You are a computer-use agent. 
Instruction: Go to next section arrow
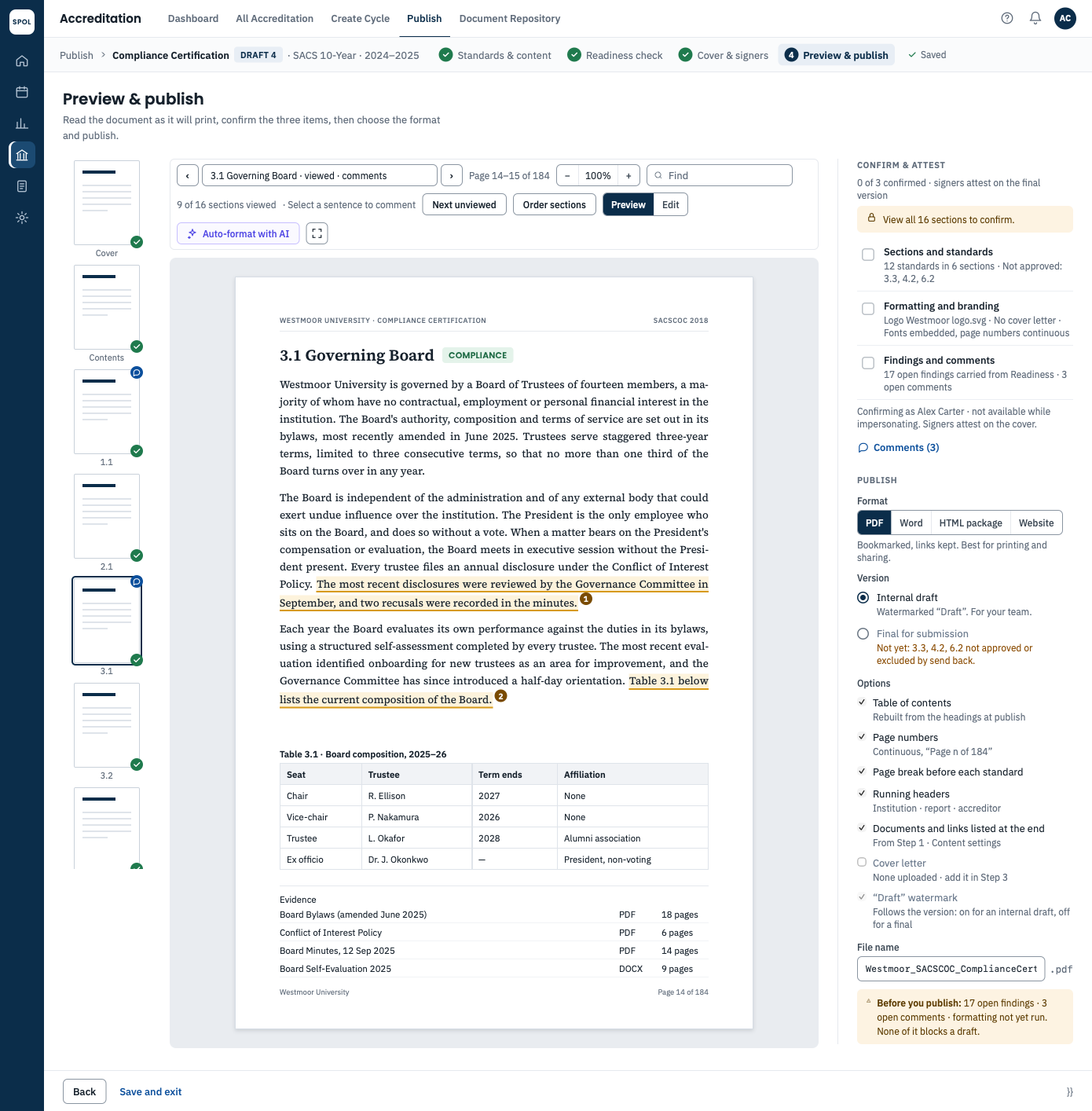(452, 175)
